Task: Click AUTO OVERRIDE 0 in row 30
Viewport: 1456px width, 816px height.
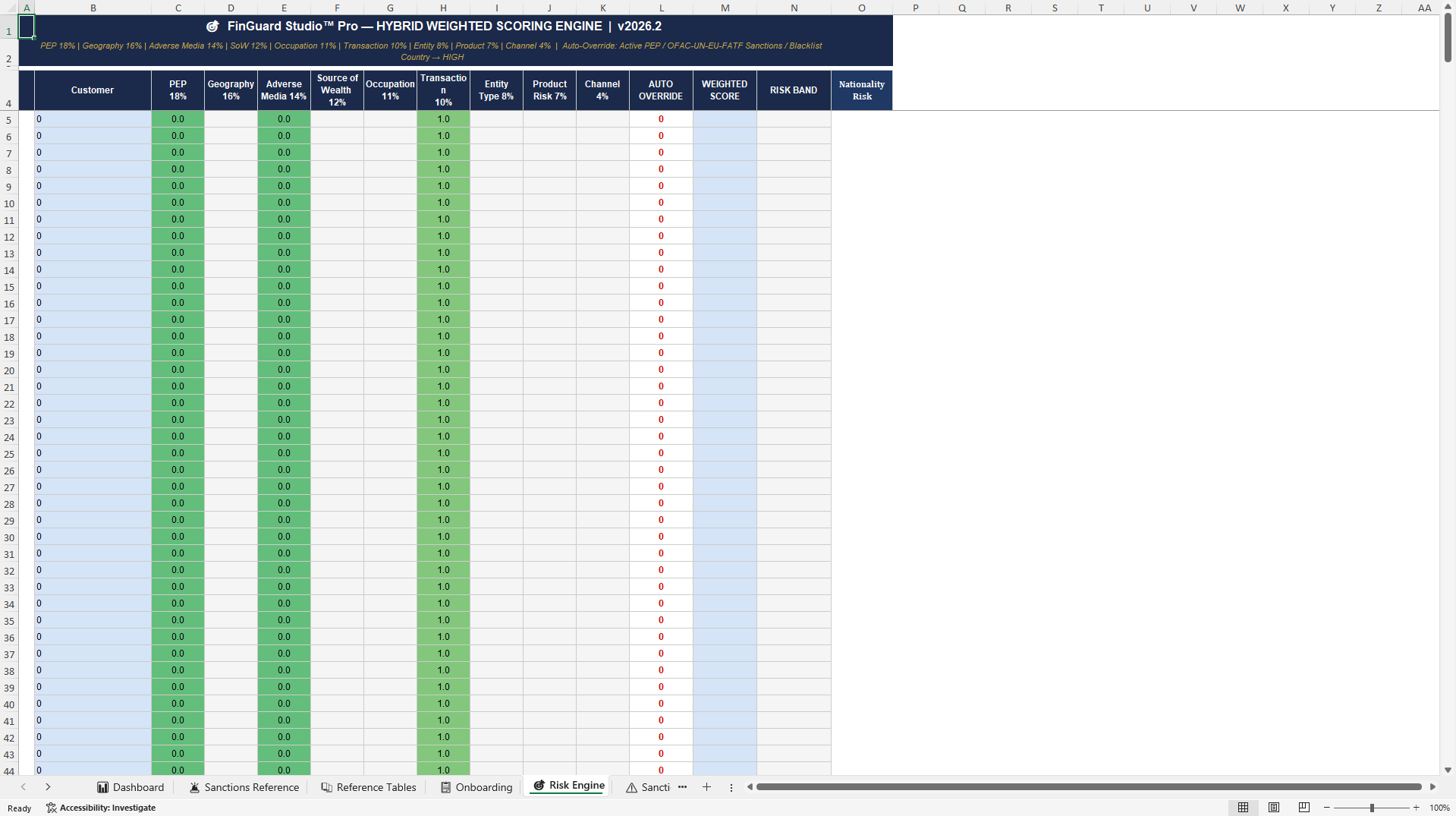Action: (x=661, y=537)
